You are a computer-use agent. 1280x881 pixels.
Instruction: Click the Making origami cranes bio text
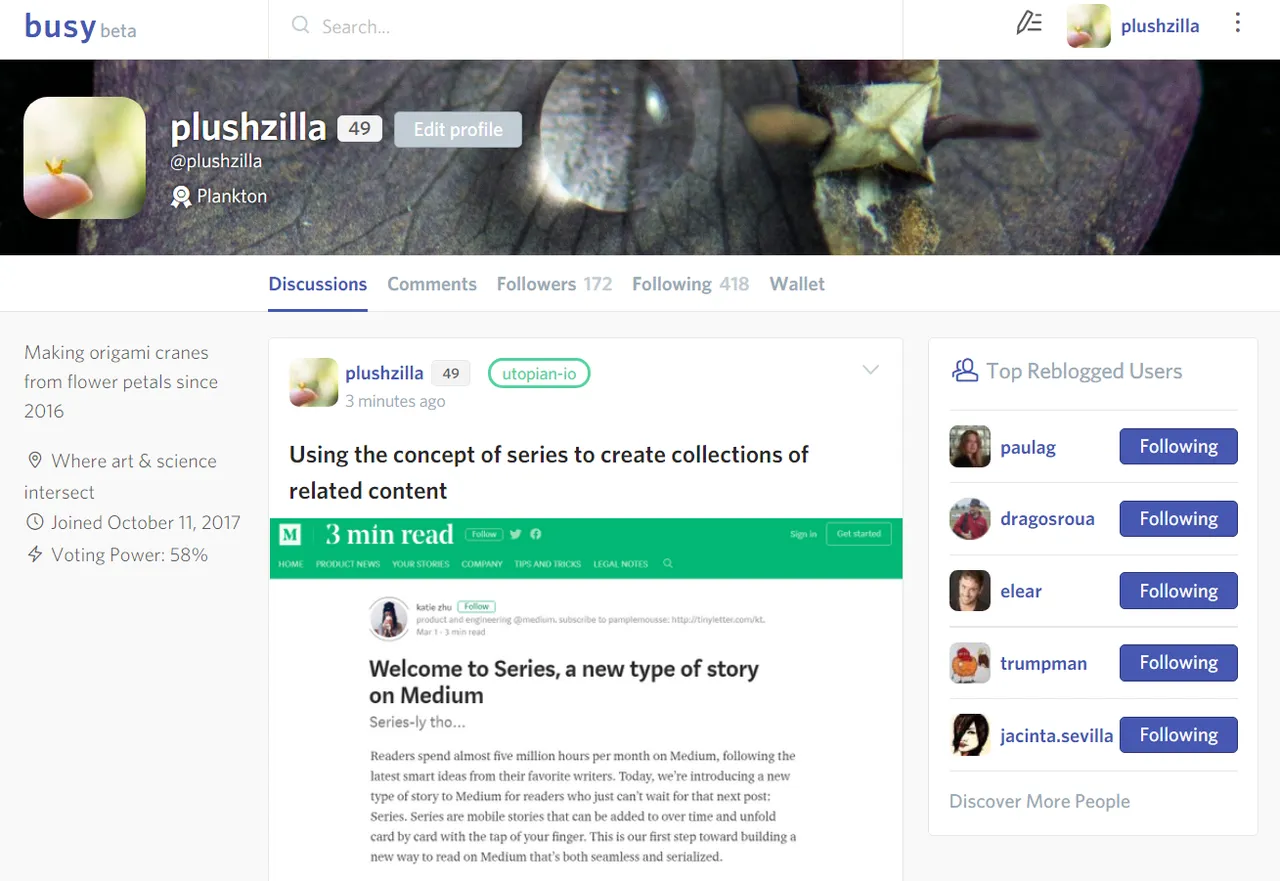click(121, 382)
